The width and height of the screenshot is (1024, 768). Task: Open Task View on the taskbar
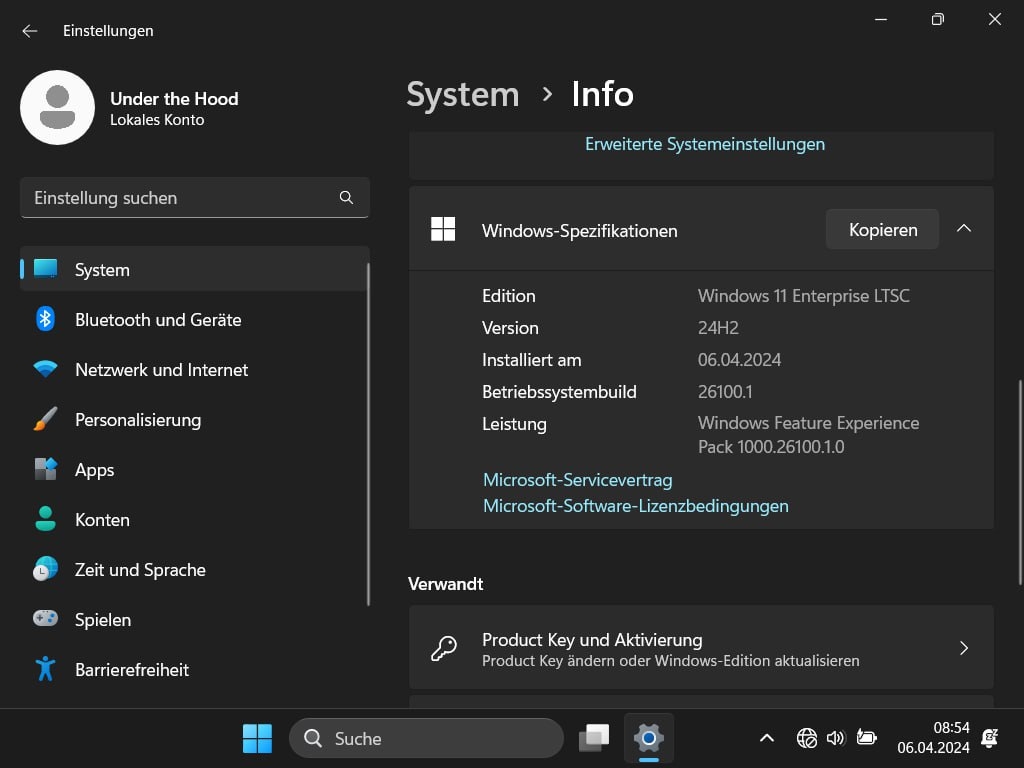594,738
